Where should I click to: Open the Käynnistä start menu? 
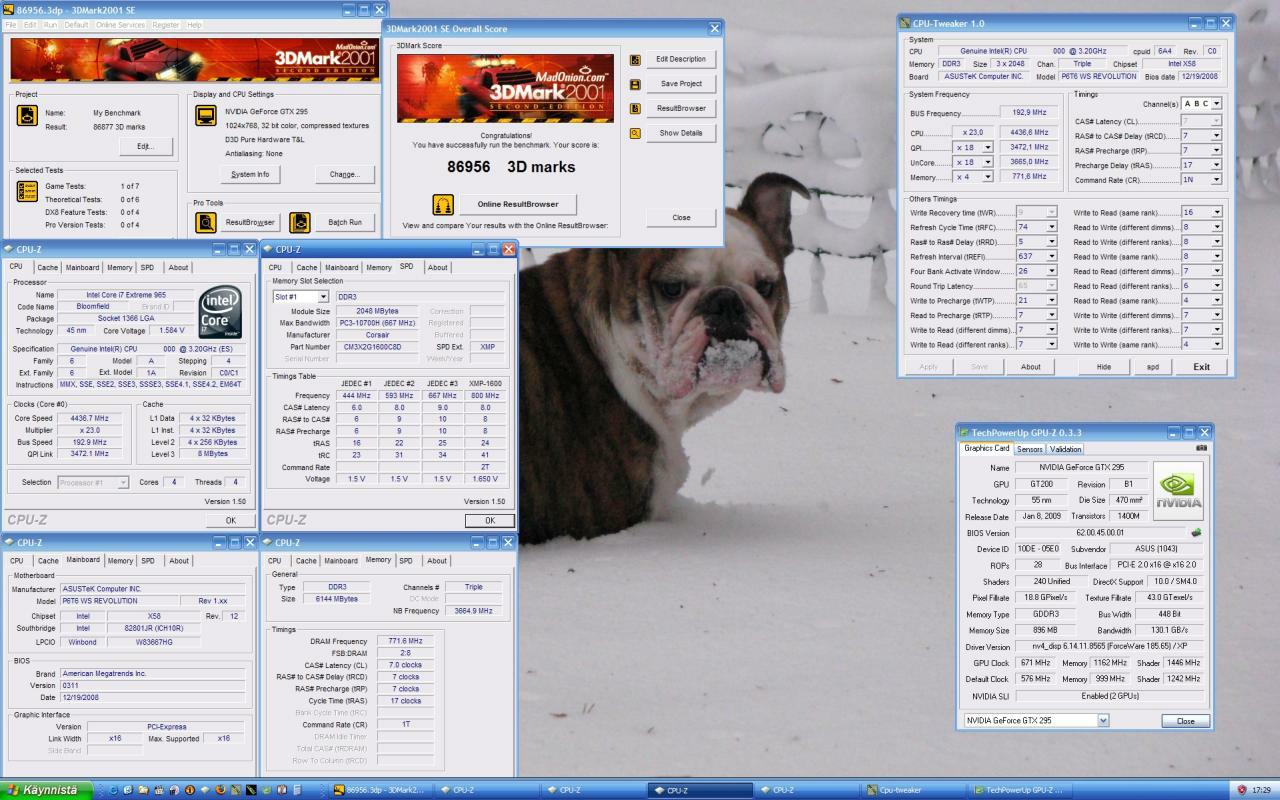(x=47, y=790)
